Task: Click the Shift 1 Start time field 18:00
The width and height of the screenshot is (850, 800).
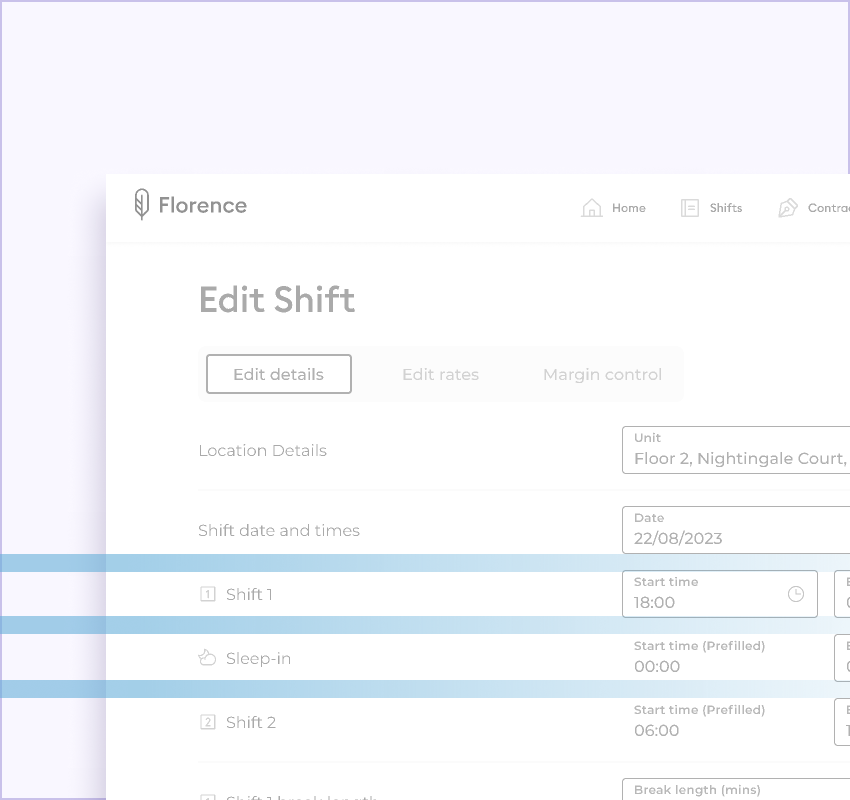Action: tap(720, 594)
